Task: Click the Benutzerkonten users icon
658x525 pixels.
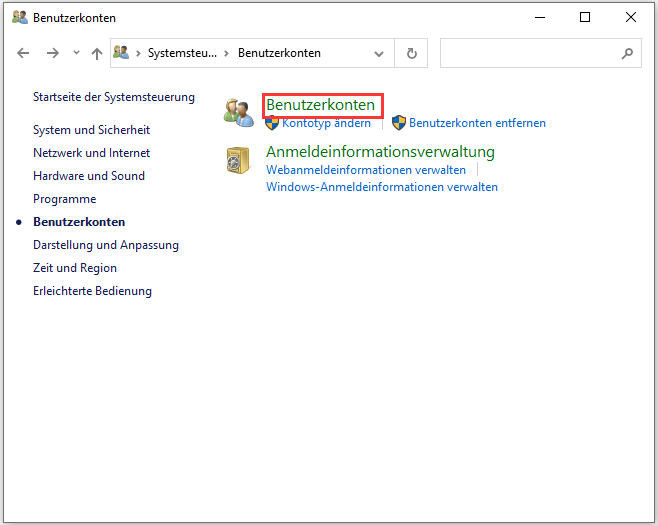Action: tap(239, 112)
